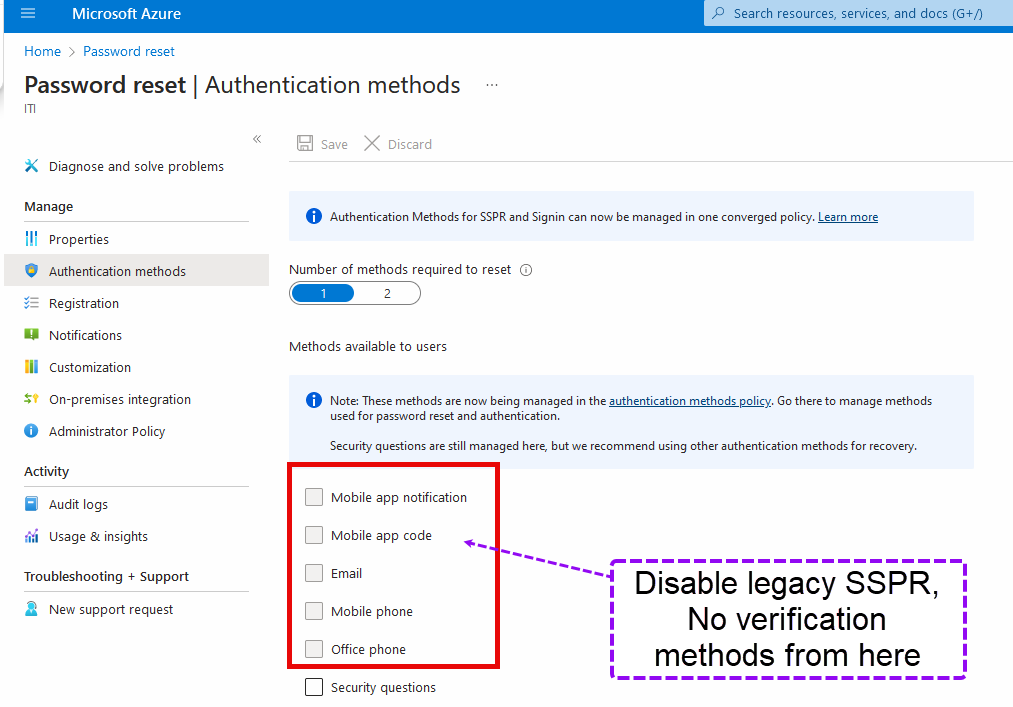Click the Diagnose and solve problems wrench icon
The height and width of the screenshot is (707, 1013).
click(31, 166)
